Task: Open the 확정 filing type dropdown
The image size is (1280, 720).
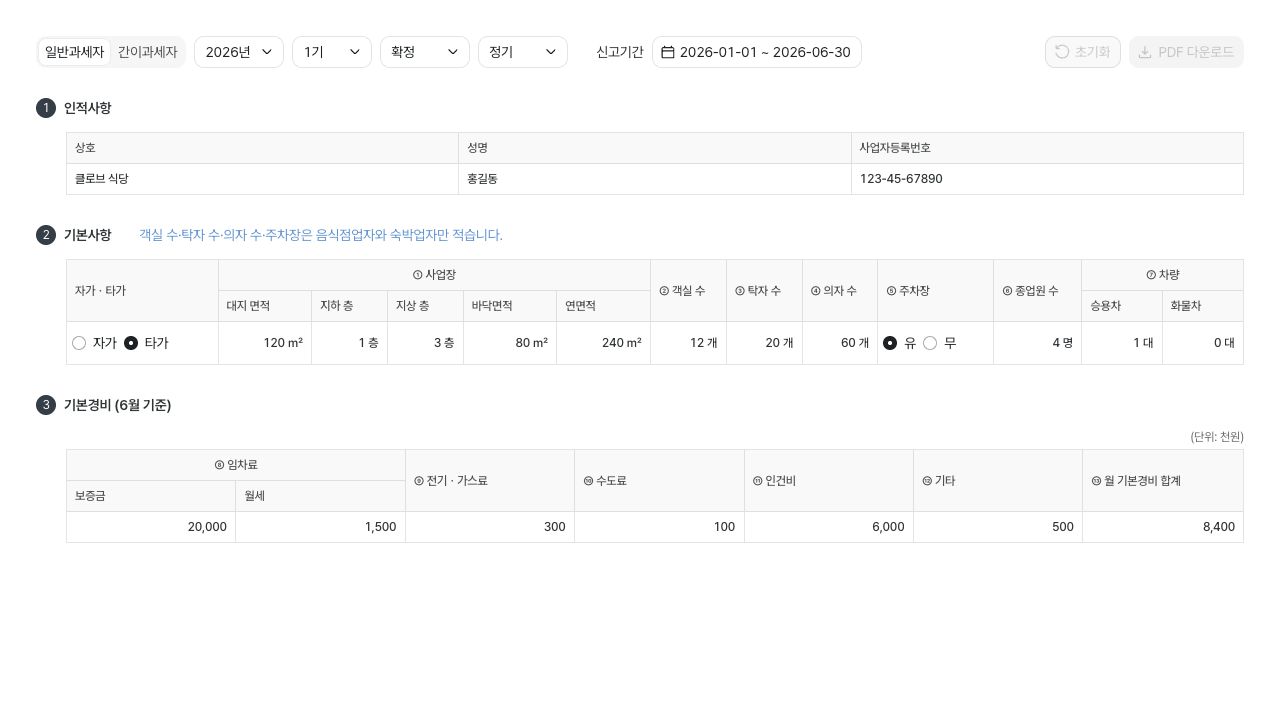Action: coord(425,52)
